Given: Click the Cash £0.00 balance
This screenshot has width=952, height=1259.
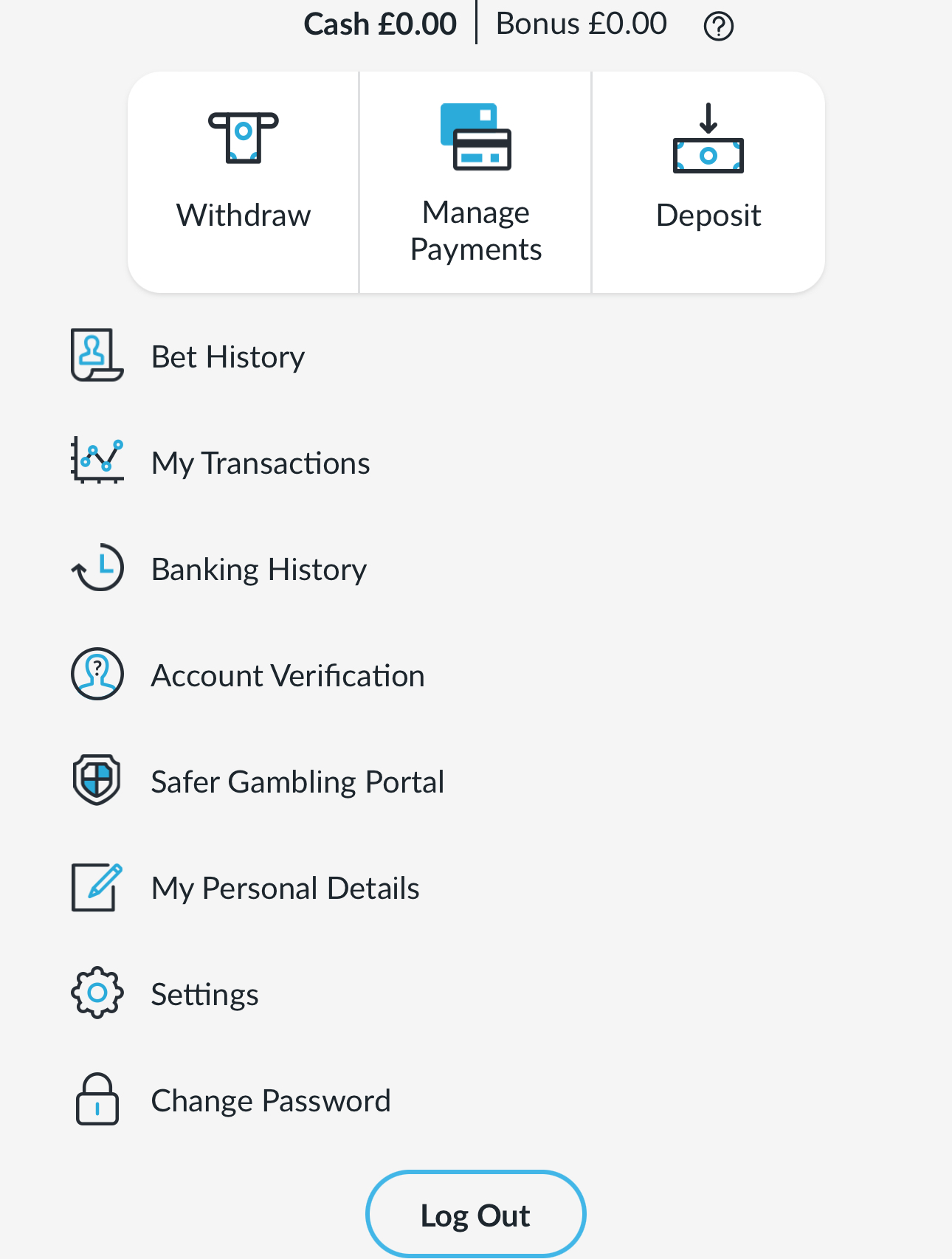Looking at the screenshot, I should tap(379, 24).
